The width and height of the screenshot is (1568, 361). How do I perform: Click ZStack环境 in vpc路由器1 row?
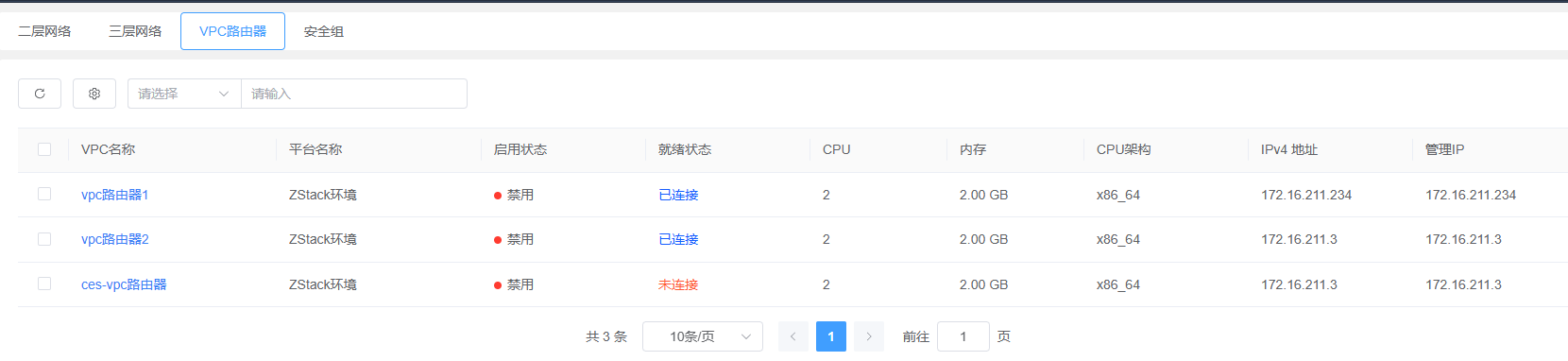click(x=323, y=195)
